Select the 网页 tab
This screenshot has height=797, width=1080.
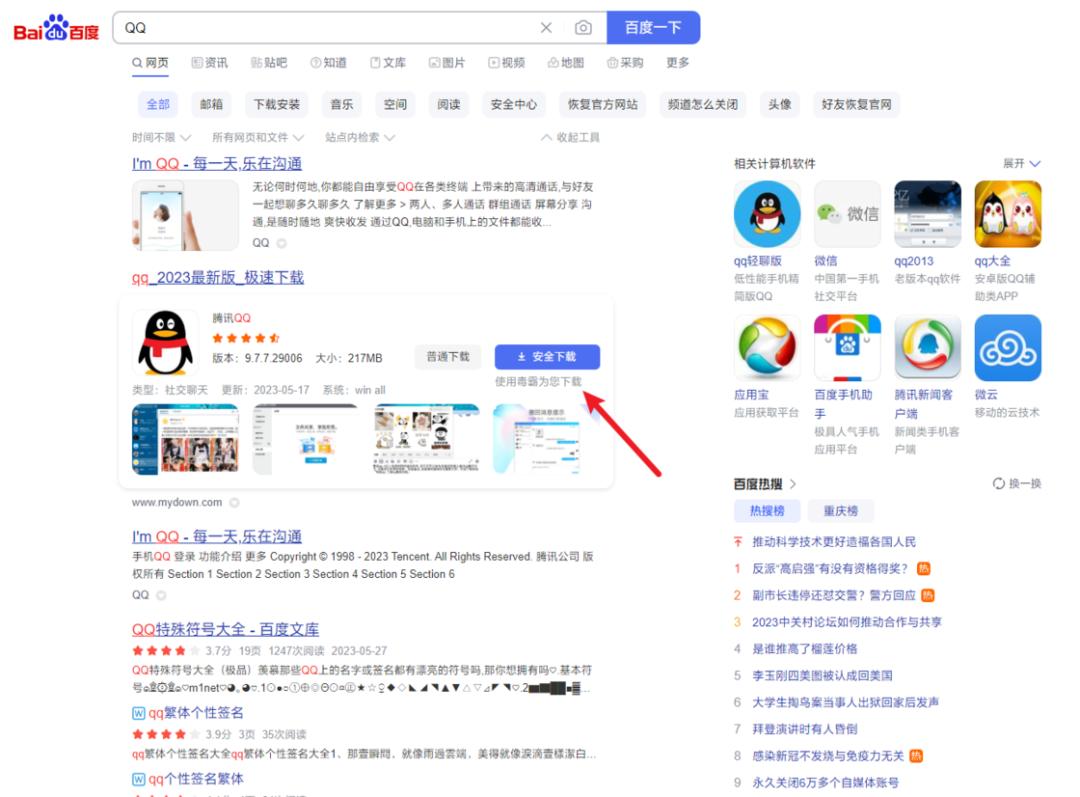[150, 63]
